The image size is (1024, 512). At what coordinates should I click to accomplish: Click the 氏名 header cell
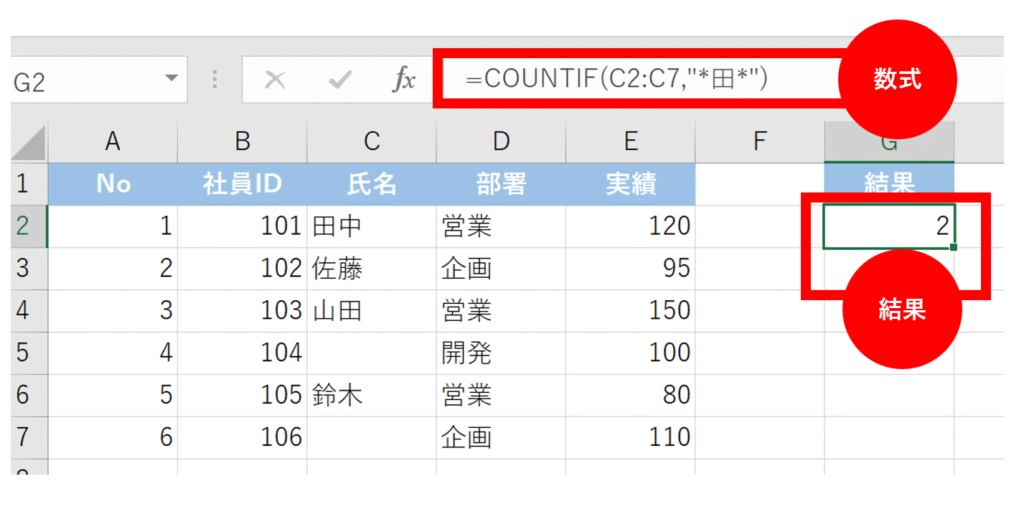click(371, 184)
